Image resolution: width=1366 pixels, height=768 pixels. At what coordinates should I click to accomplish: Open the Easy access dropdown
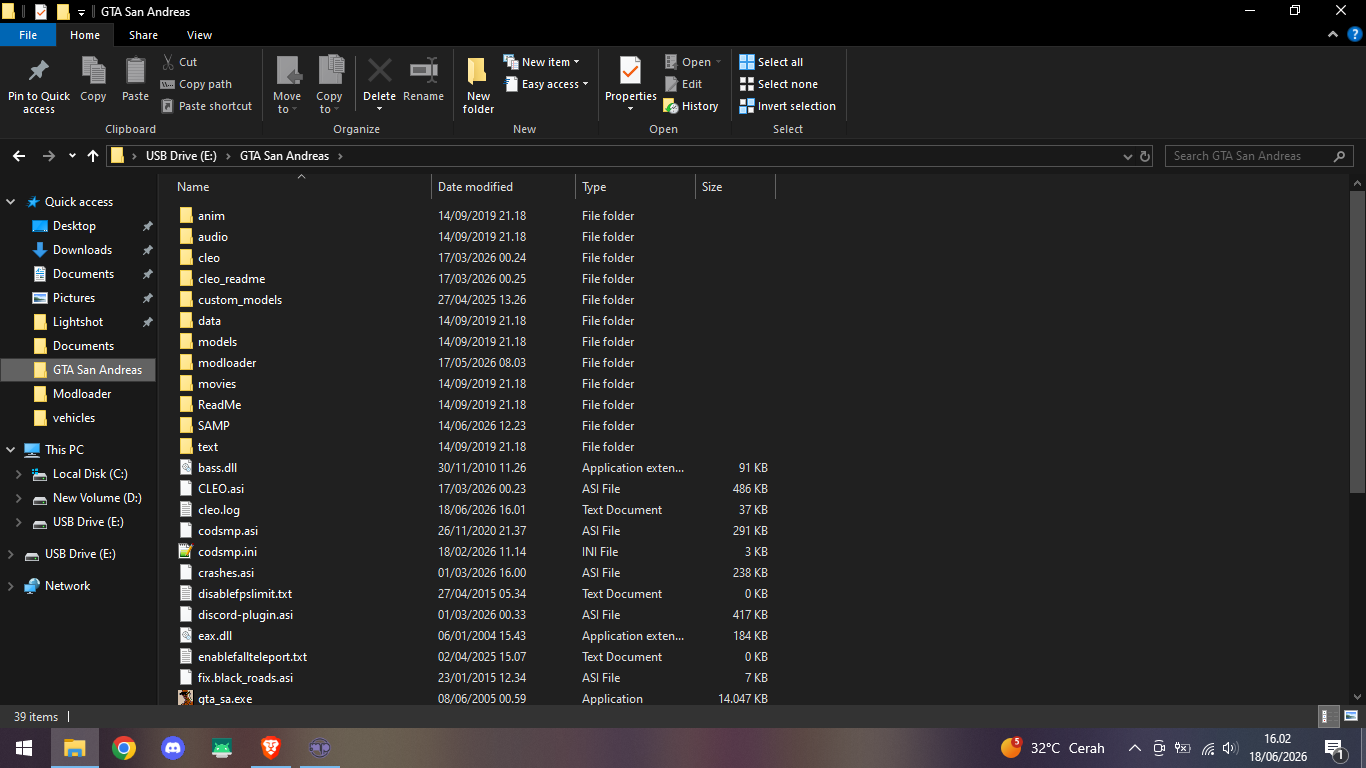click(546, 84)
